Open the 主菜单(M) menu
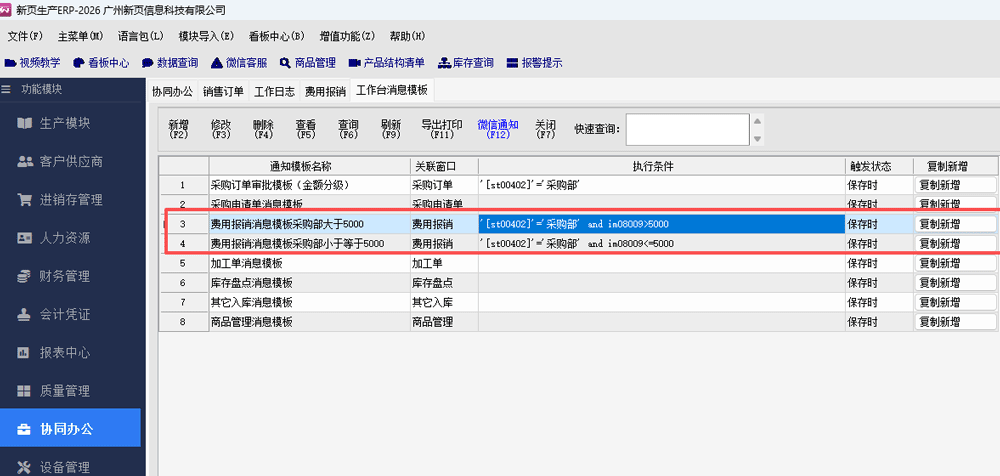This screenshot has width=1000, height=476. tap(80, 36)
